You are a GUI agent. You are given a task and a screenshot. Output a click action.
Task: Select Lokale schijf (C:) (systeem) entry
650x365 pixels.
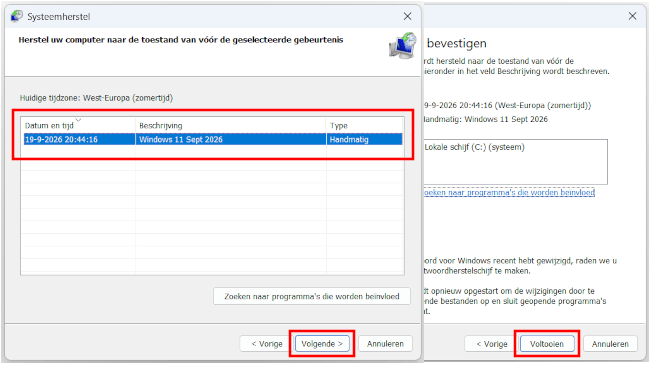coord(474,147)
